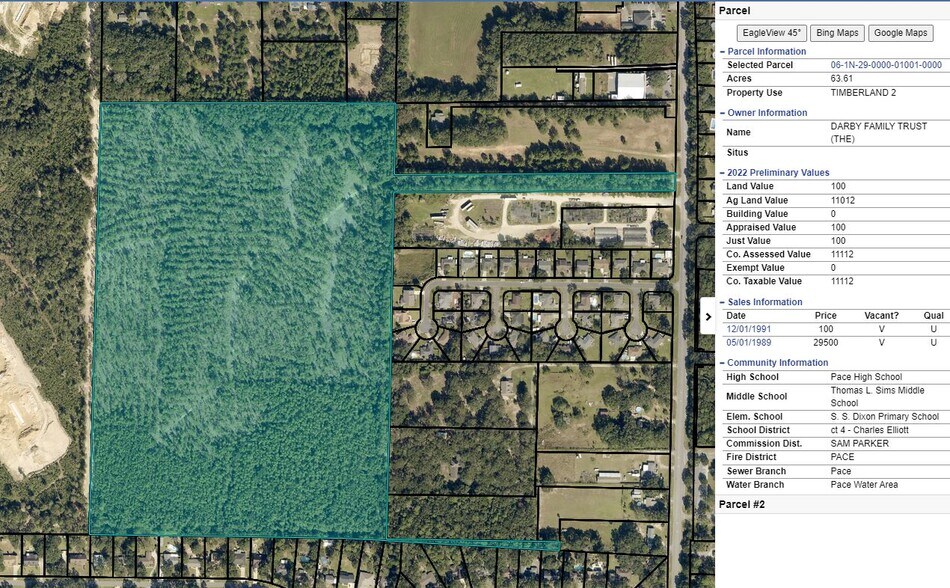The width and height of the screenshot is (950, 588).
Task: Click the highlighted timberland parcel on map
Action: point(240,320)
